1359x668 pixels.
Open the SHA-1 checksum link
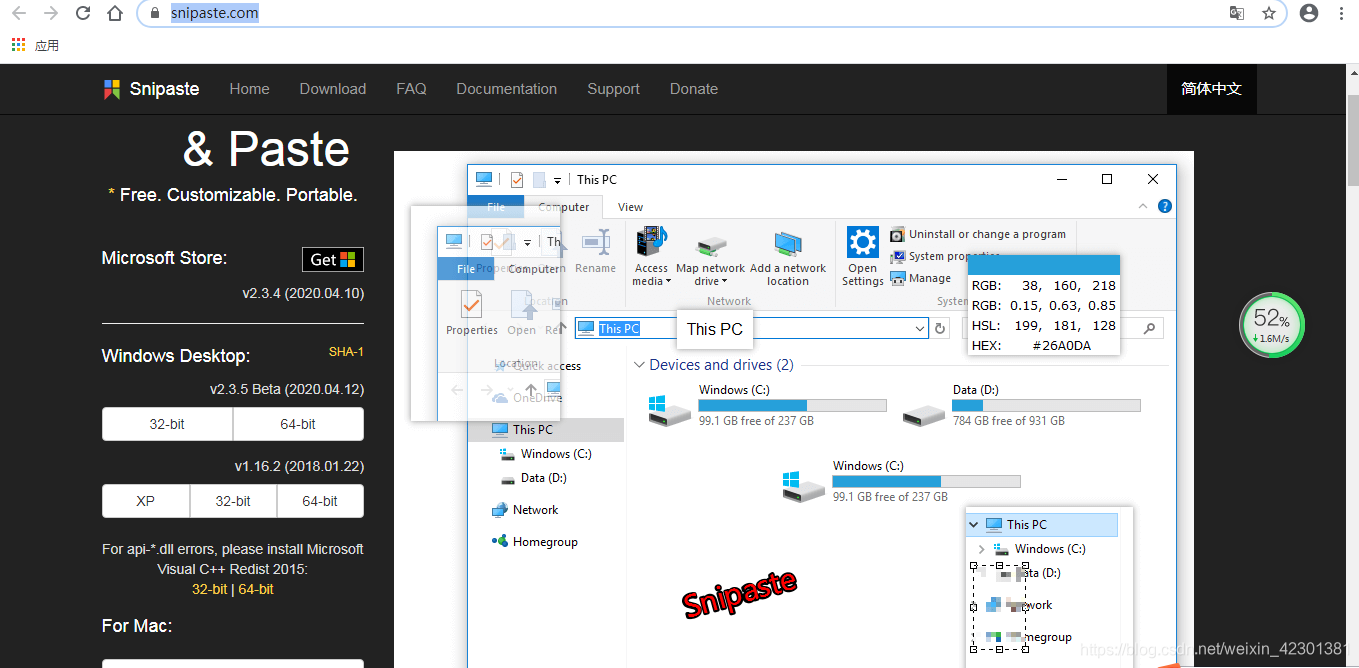point(346,352)
